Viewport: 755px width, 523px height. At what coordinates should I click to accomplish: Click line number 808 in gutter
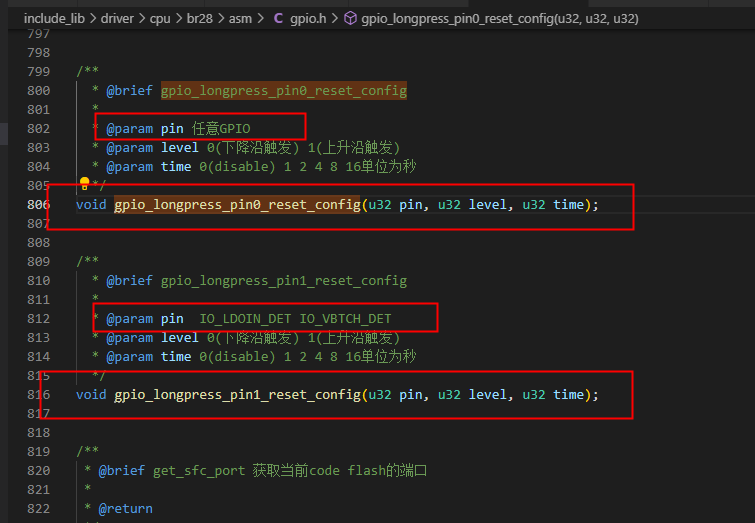tap(39, 243)
